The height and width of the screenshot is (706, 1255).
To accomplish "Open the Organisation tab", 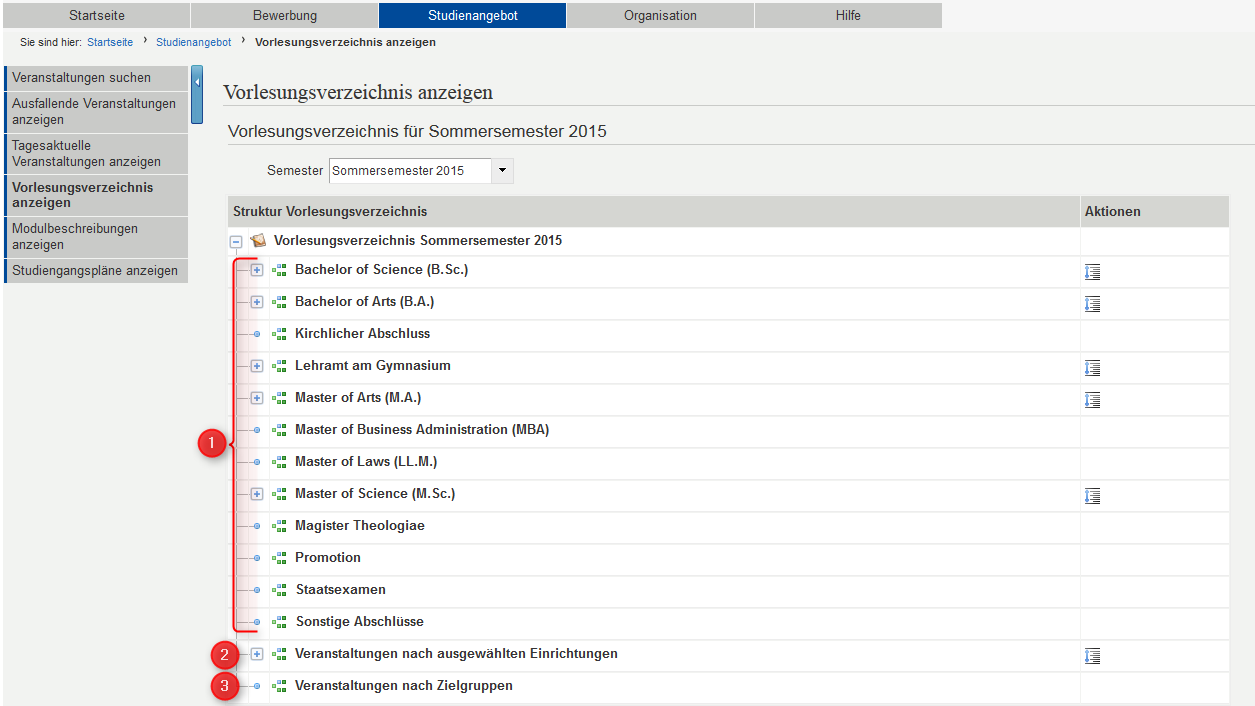I will point(660,15).
